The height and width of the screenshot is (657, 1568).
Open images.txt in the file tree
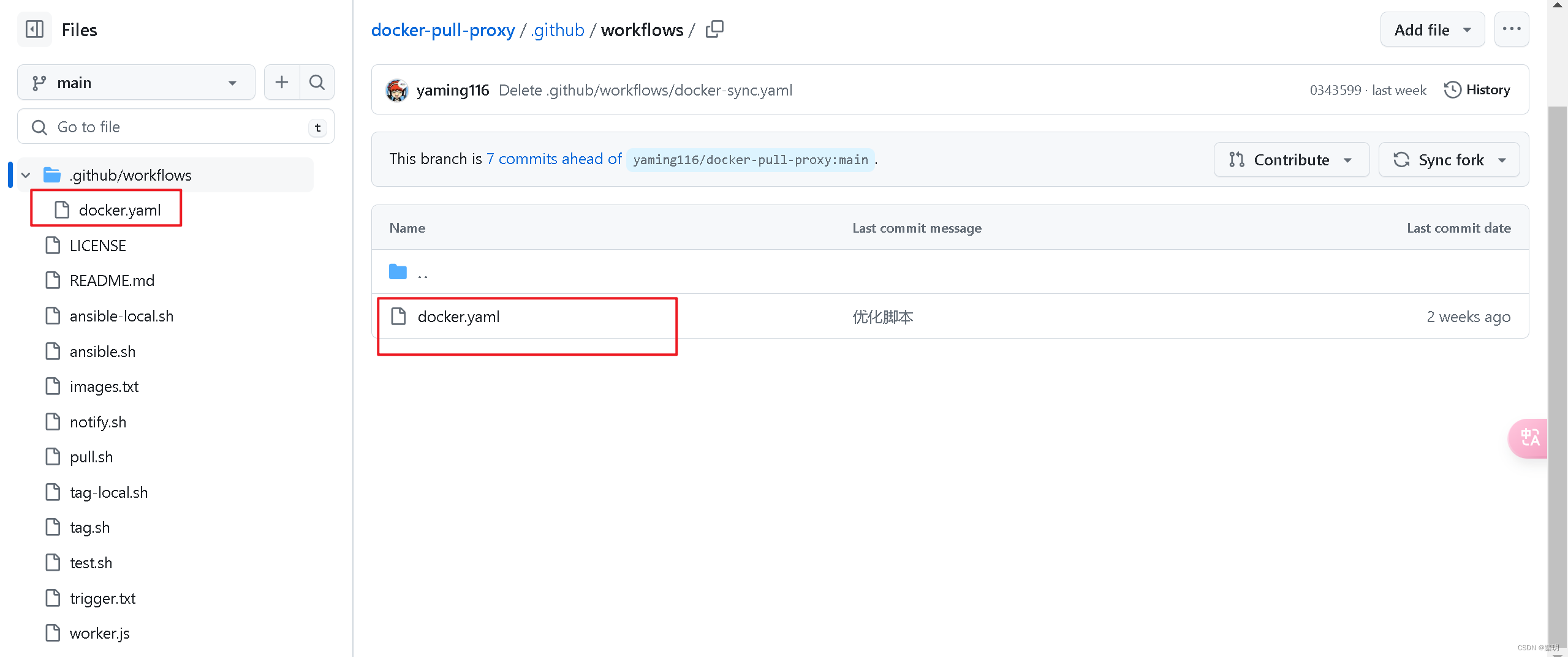pyautogui.click(x=104, y=386)
